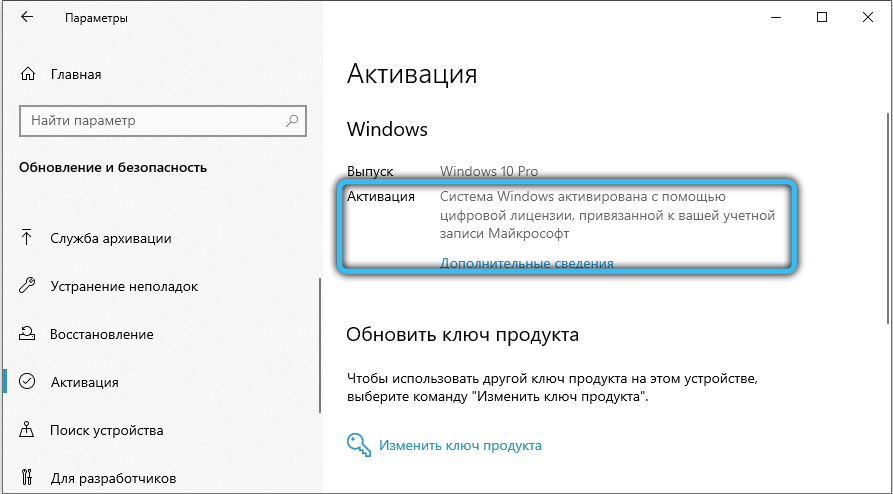Click the scrollbar down arrow
893x494 pixels.
click(x=886, y=485)
